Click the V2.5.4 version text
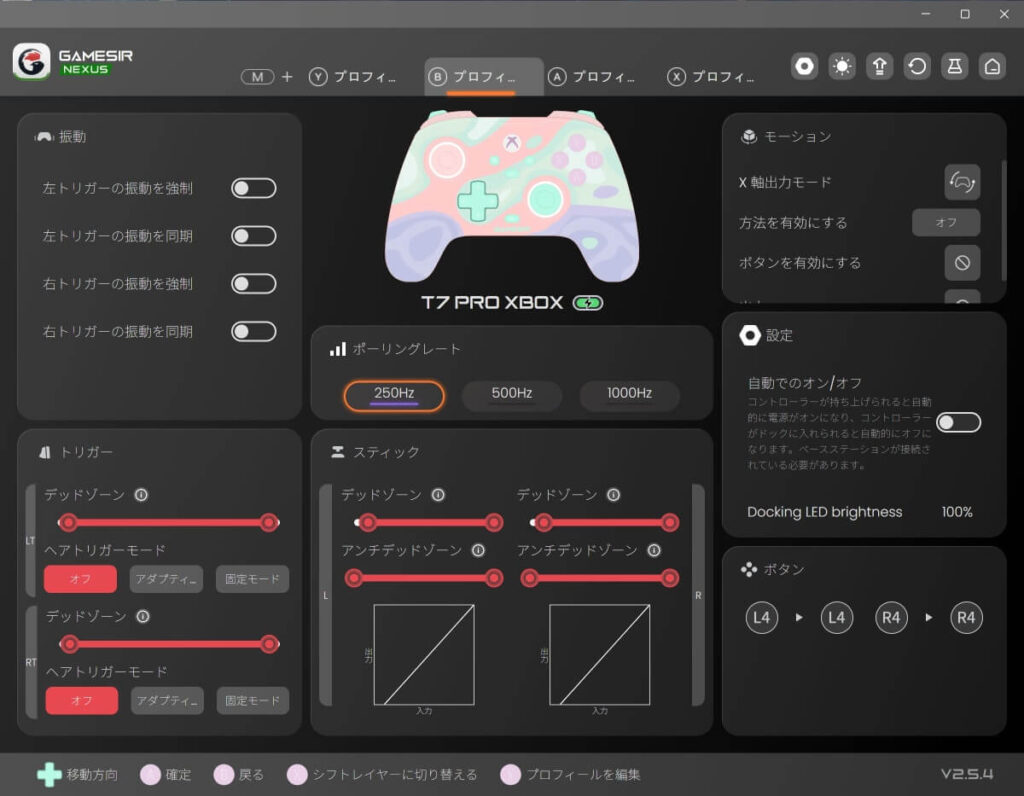 click(x=967, y=774)
